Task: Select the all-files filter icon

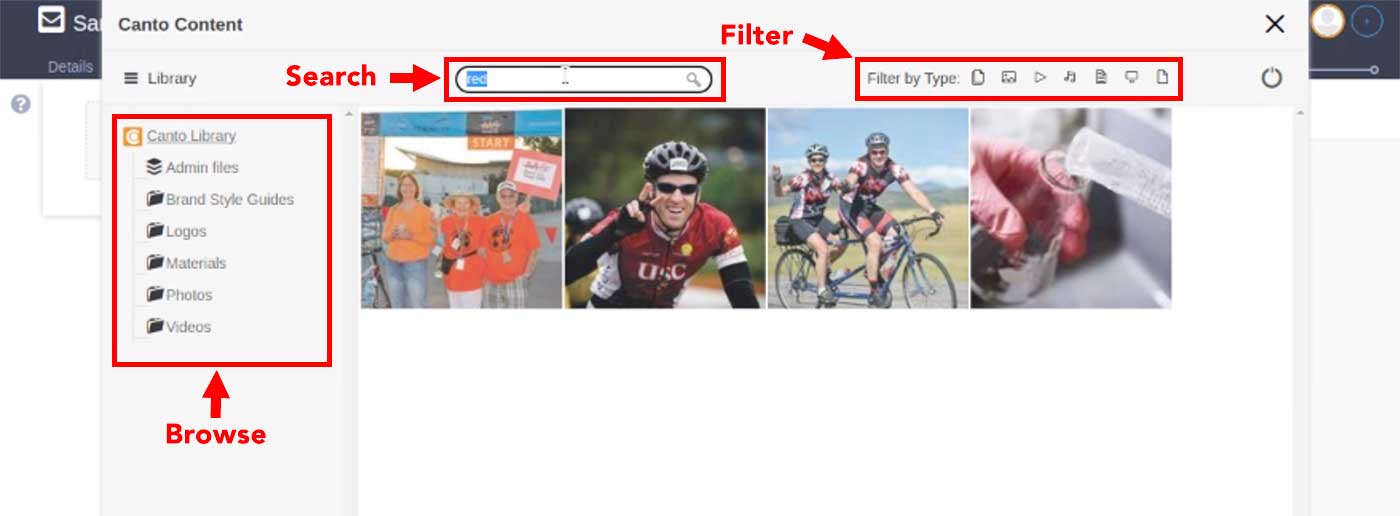Action: coord(978,77)
